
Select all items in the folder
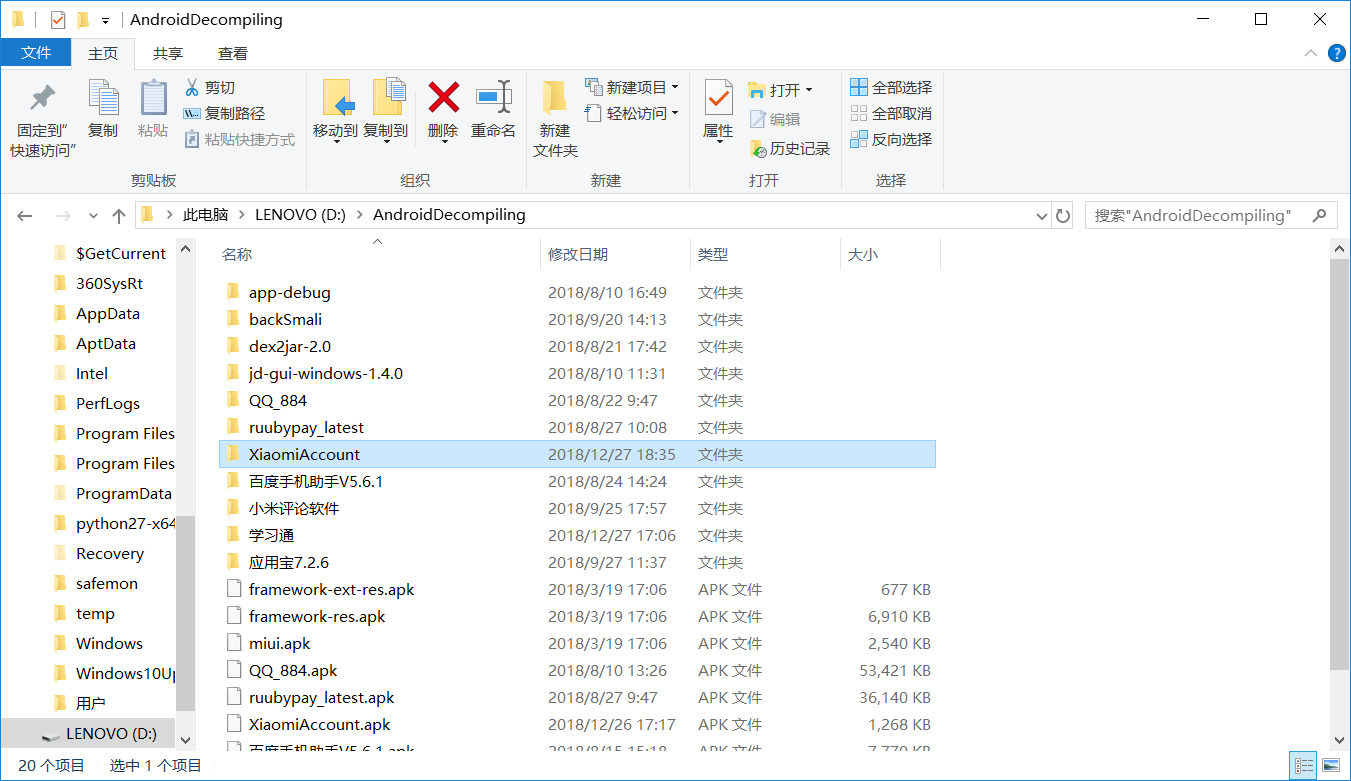click(x=891, y=87)
